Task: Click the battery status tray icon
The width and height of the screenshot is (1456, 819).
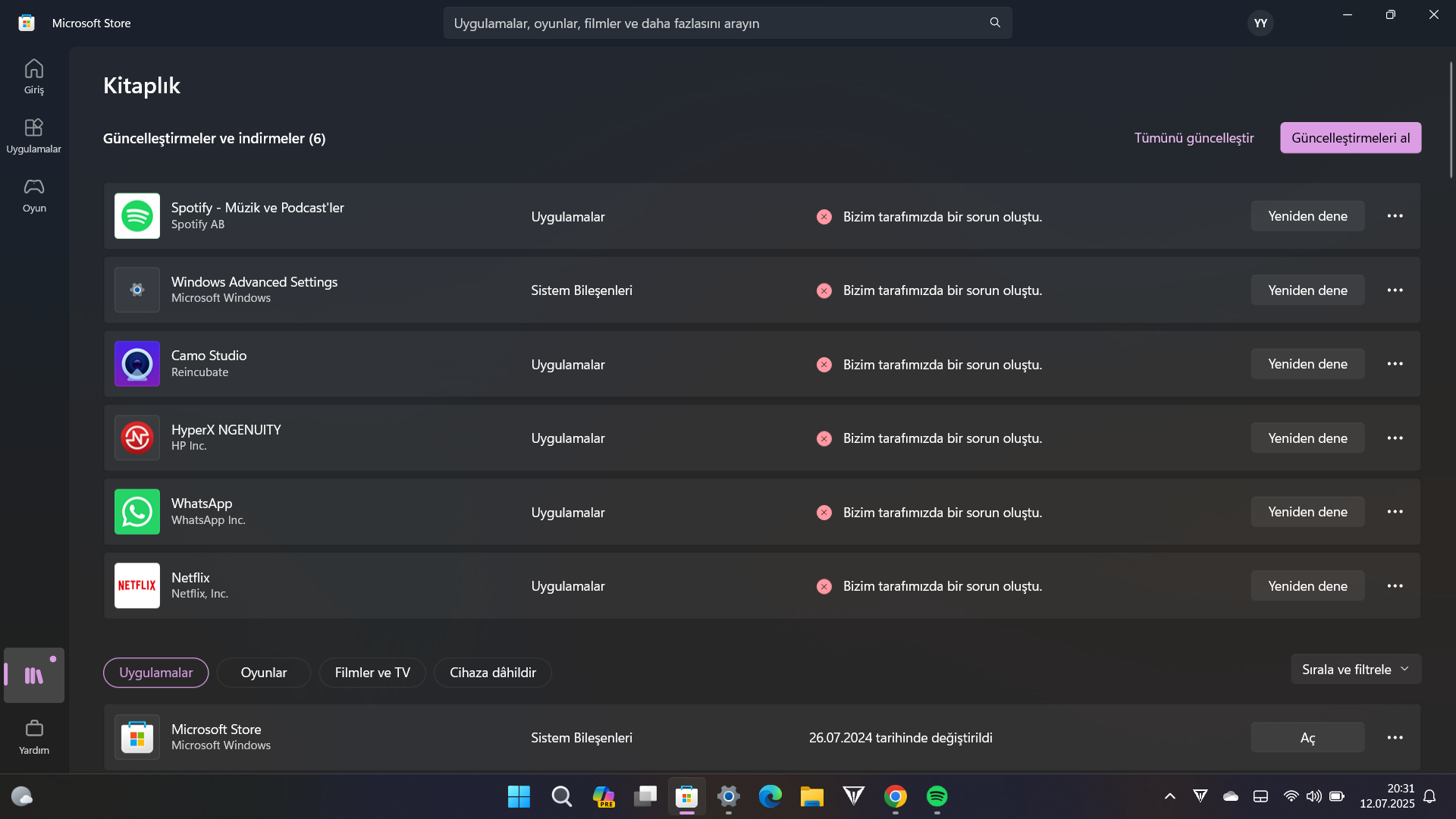Action: 1336,796
